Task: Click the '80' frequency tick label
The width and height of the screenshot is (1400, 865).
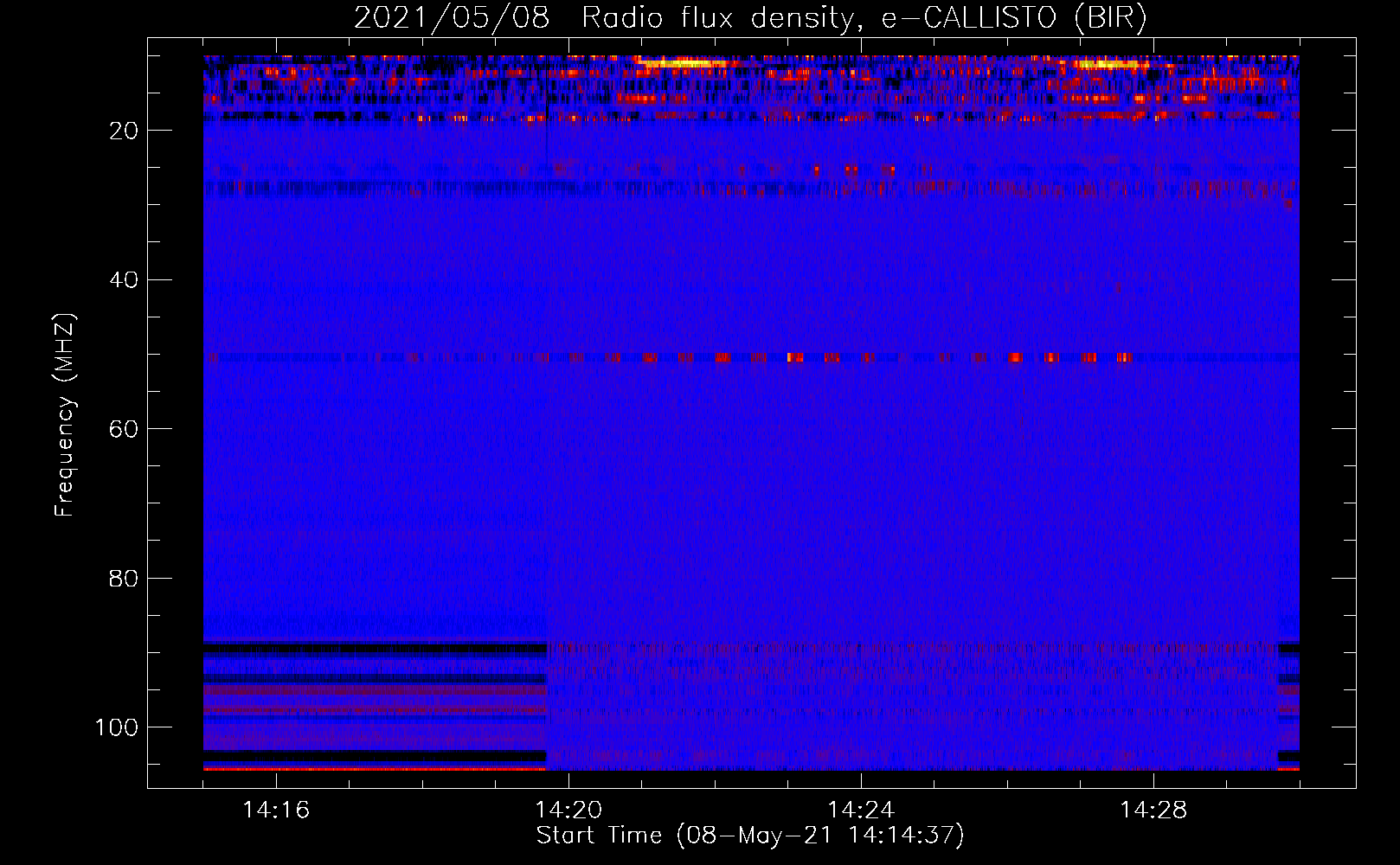Action: point(125,579)
